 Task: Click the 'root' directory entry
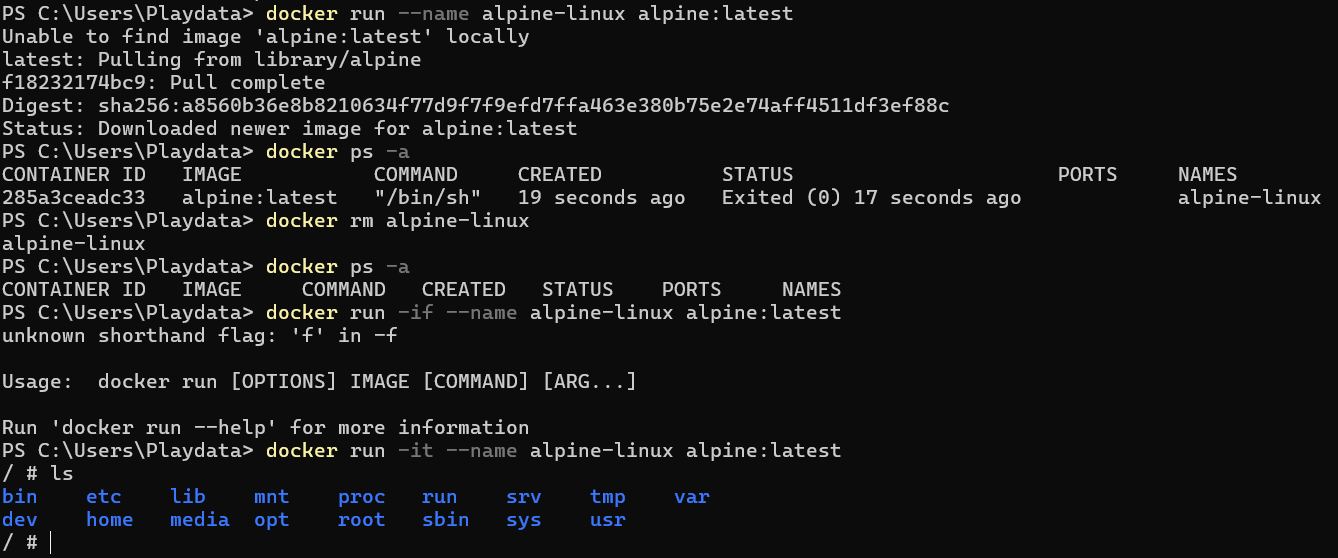(362, 520)
